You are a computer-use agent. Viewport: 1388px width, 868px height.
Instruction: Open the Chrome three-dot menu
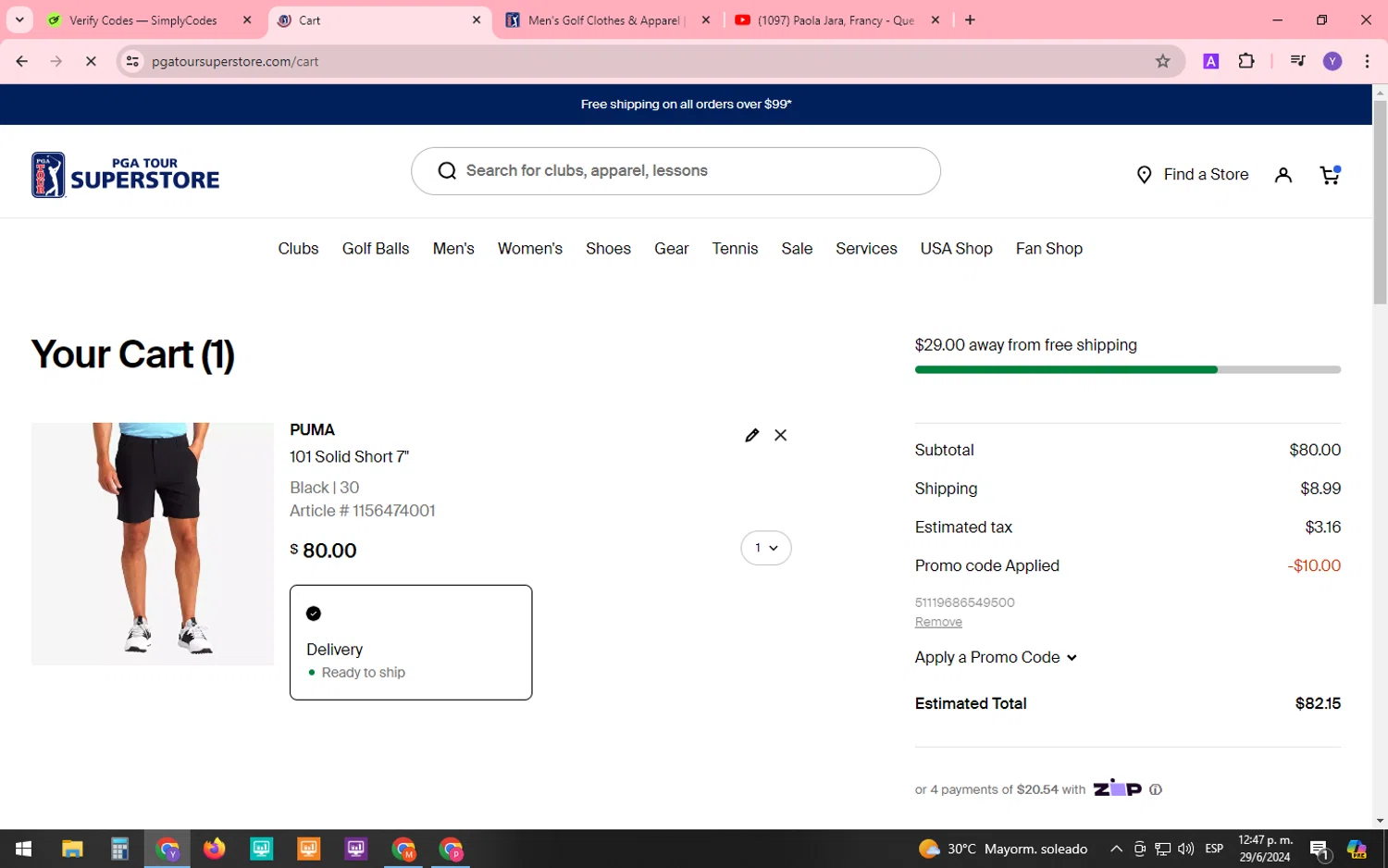tap(1367, 61)
